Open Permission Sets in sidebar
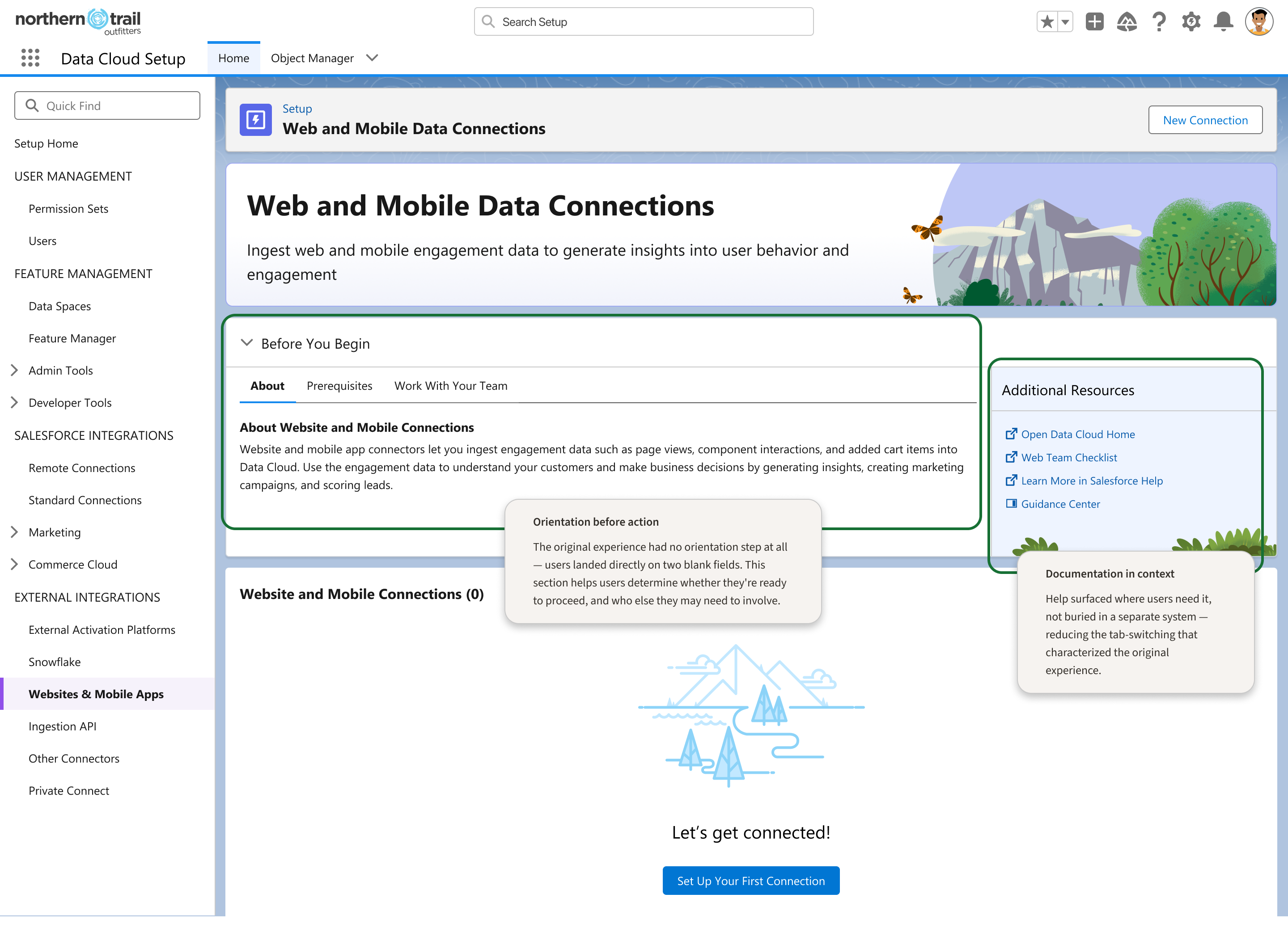 click(68, 209)
